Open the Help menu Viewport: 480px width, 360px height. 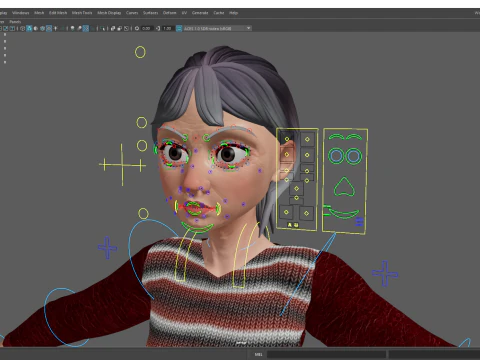coord(233,13)
